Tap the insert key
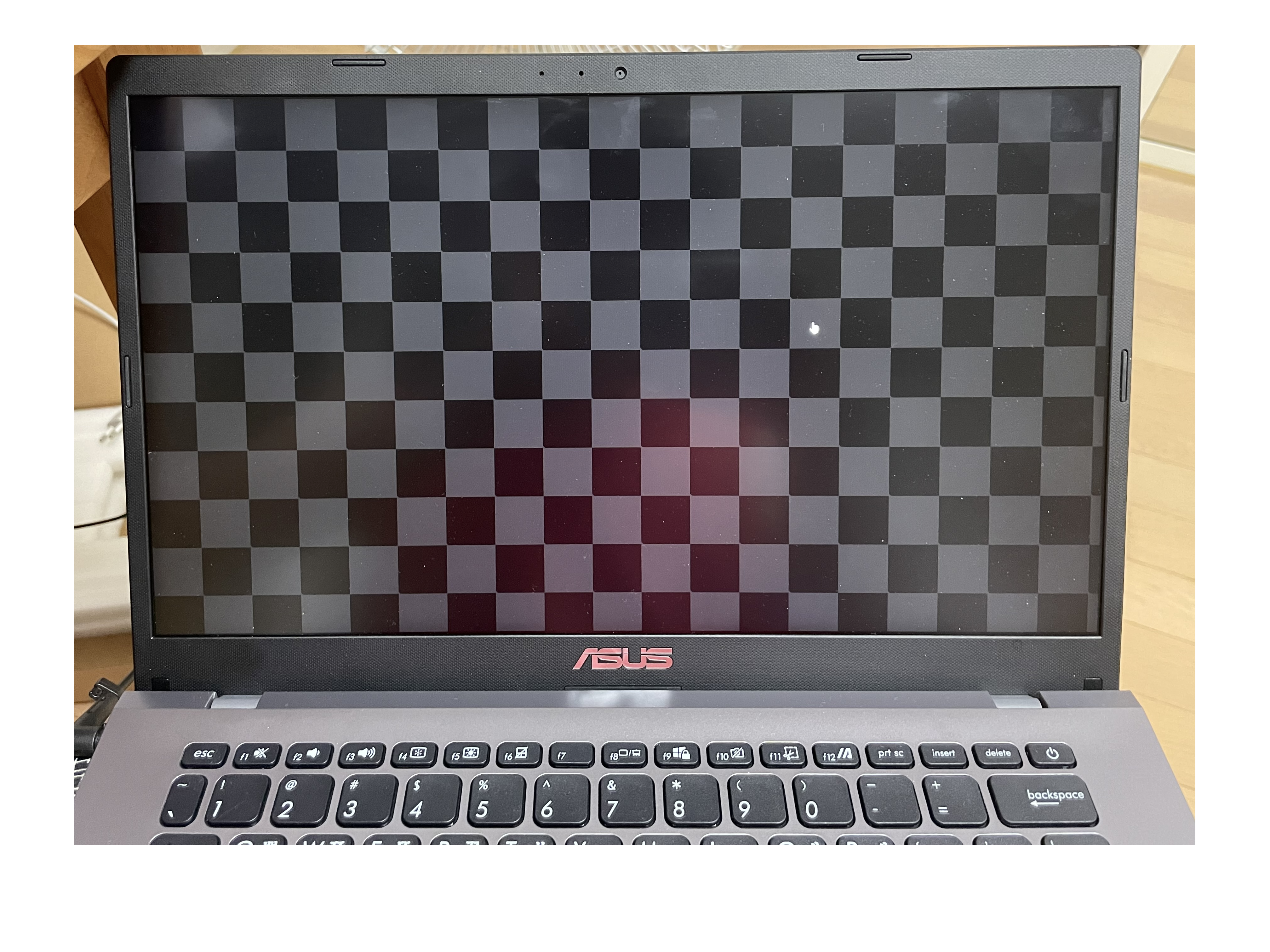 (943, 755)
